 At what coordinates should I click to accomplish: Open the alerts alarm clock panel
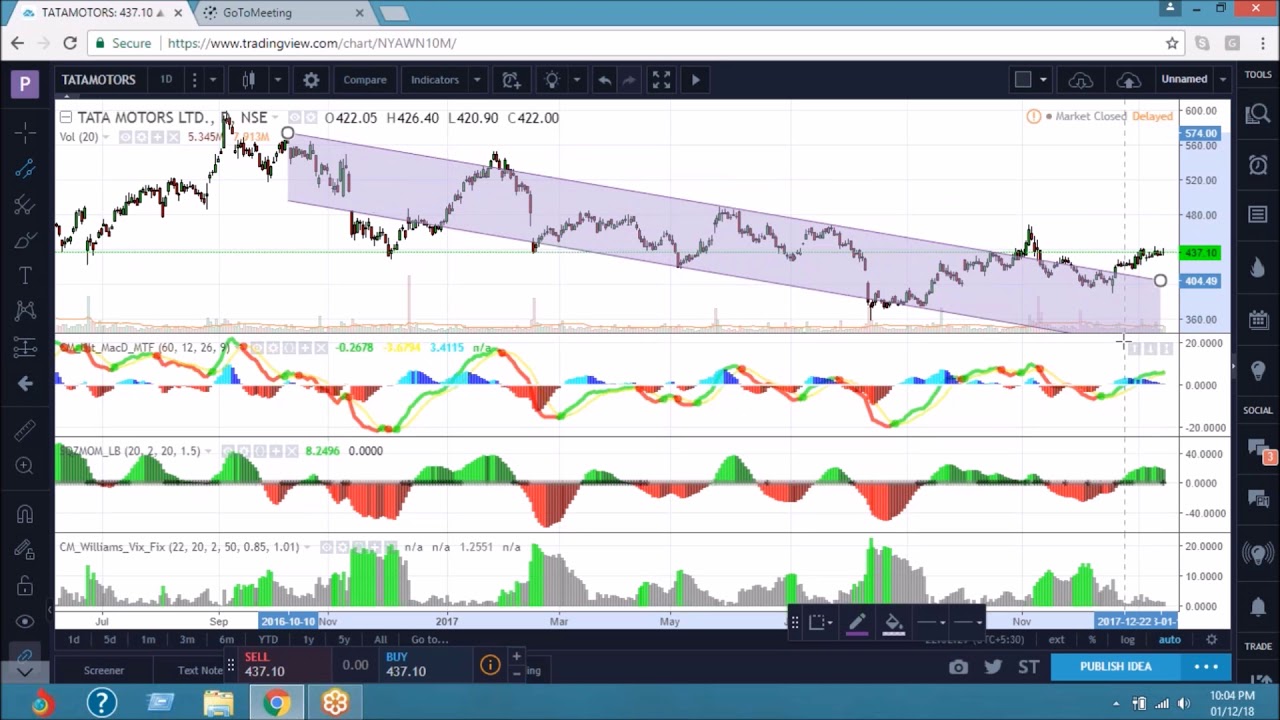click(x=1258, y=164)
